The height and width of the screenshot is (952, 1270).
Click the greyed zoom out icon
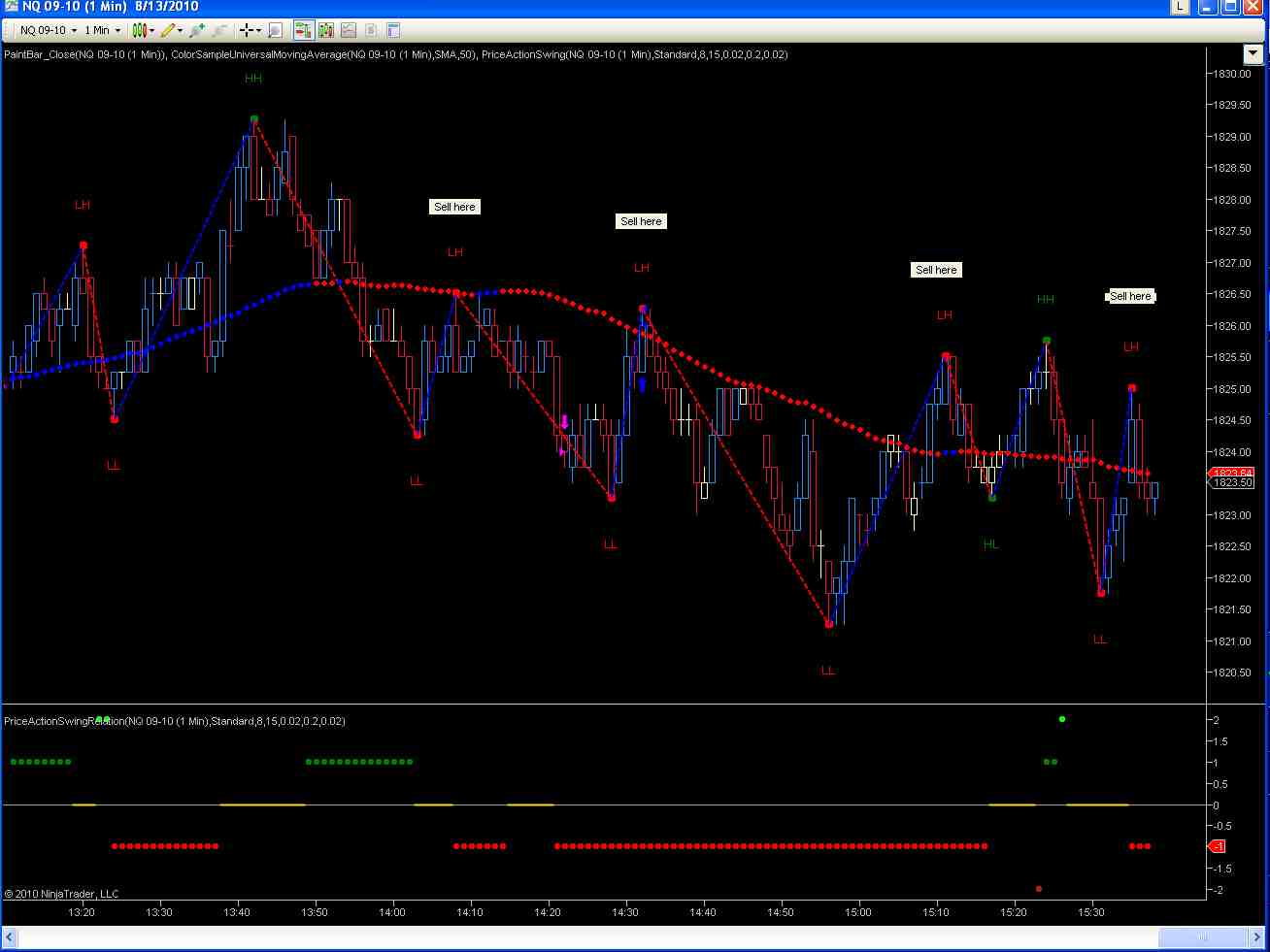(x=220, y=30)
